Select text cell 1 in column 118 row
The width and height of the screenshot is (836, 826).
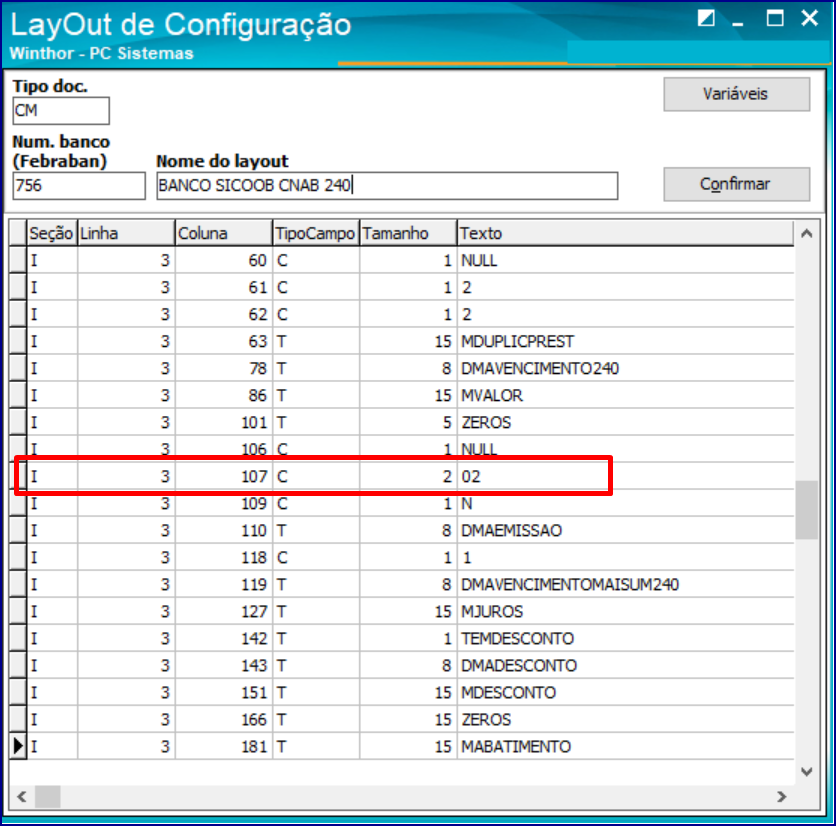point(625,557)
